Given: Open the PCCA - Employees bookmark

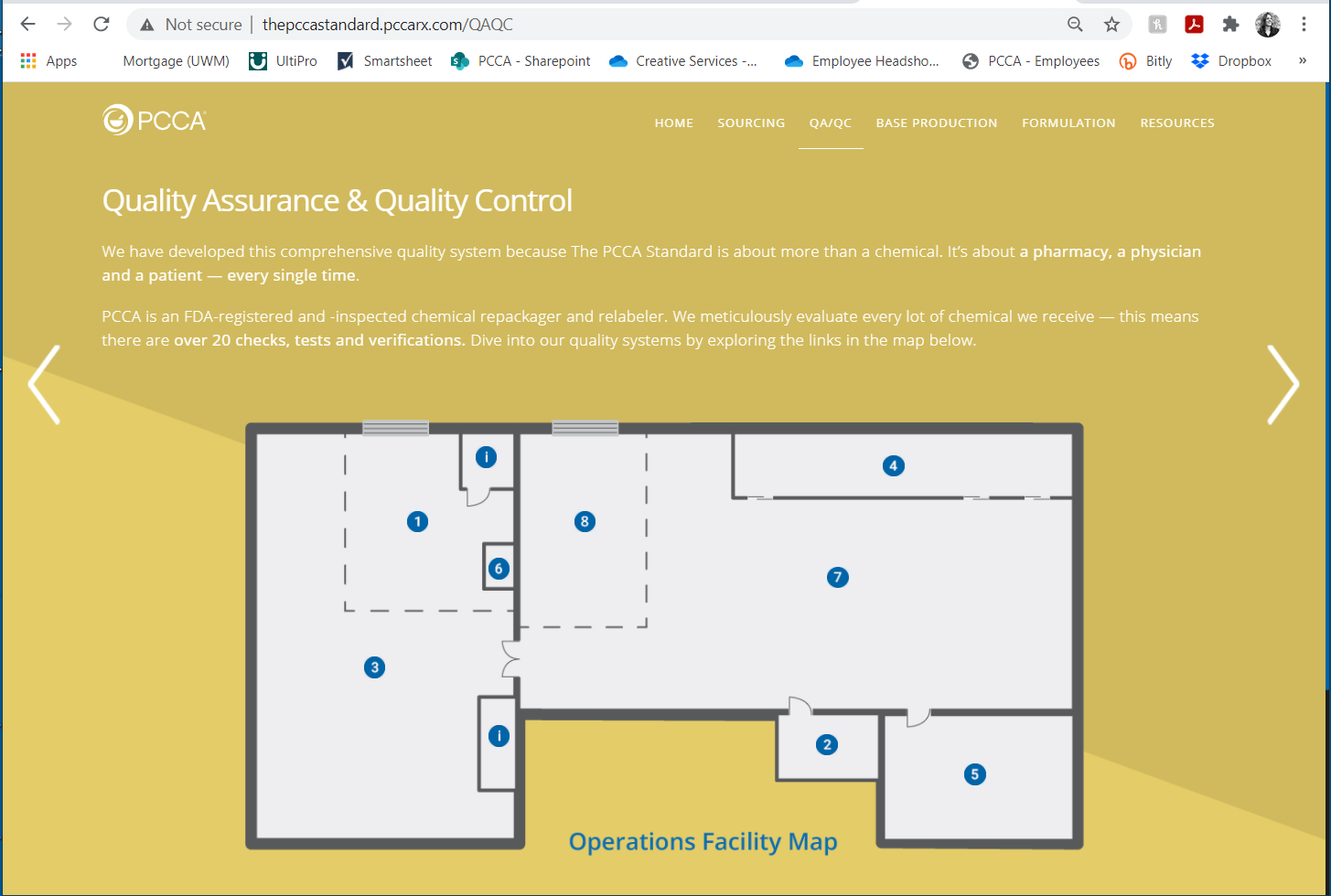Looking at the screenshot, I should [1031, 61].
